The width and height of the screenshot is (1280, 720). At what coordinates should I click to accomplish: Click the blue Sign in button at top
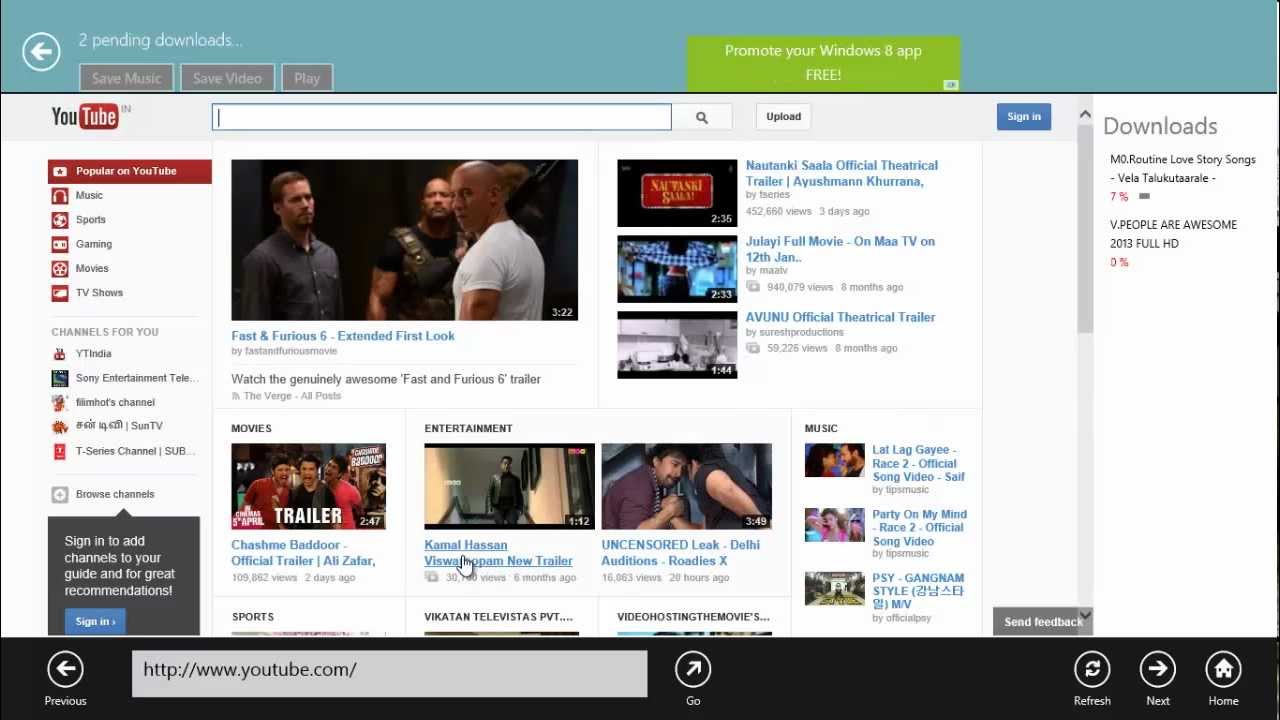(1023, 117)
